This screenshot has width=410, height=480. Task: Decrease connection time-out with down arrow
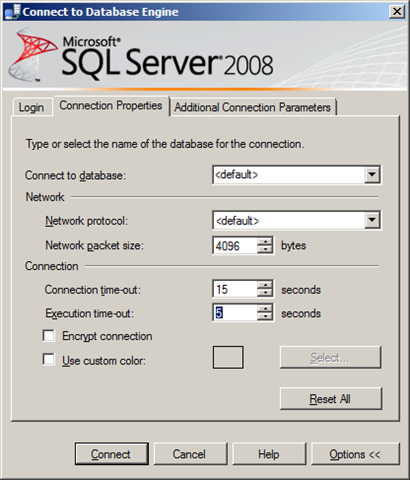[265, 293]
